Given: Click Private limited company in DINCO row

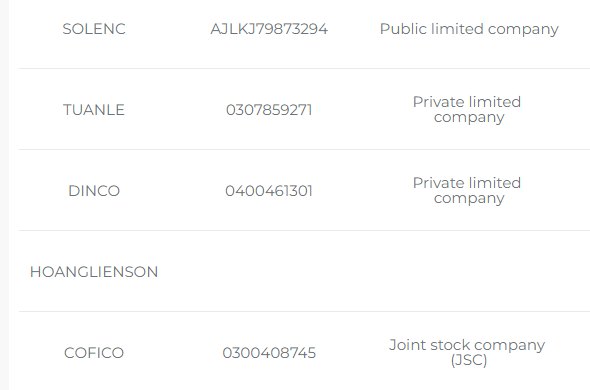Looking at the screenshot, I should point(467,190).
